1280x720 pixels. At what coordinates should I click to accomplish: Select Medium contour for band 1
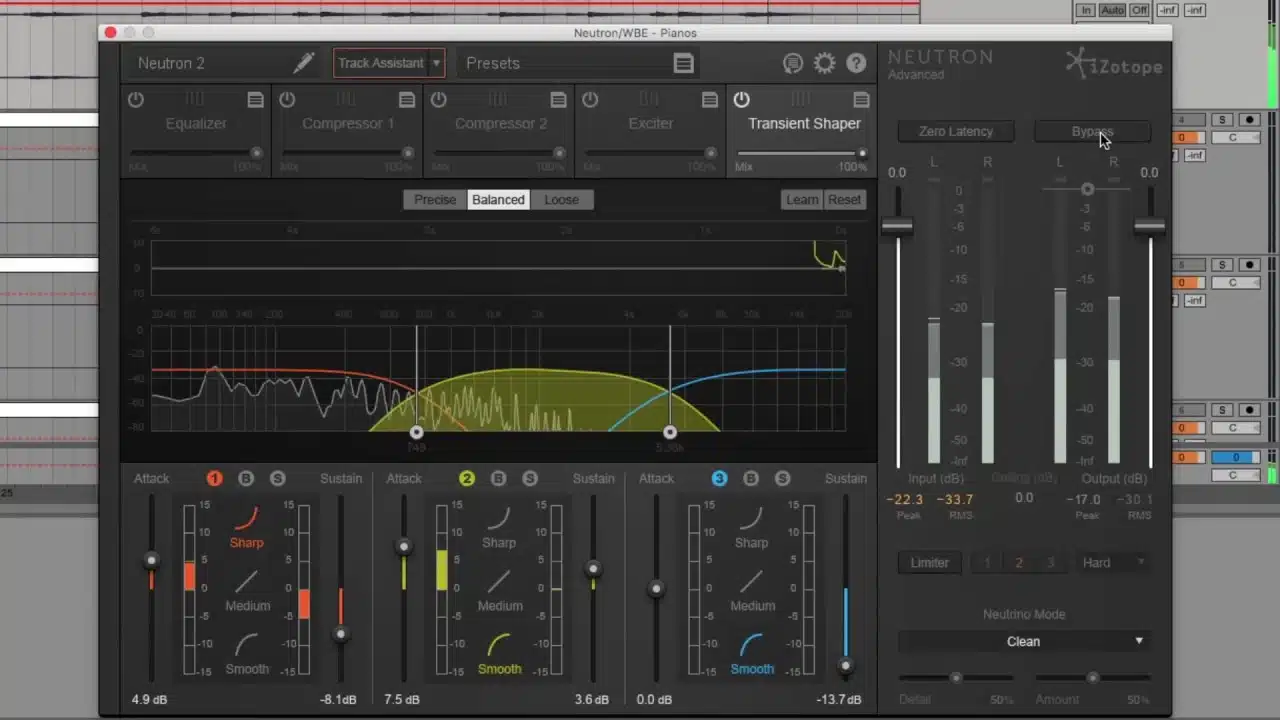point(247,590)
